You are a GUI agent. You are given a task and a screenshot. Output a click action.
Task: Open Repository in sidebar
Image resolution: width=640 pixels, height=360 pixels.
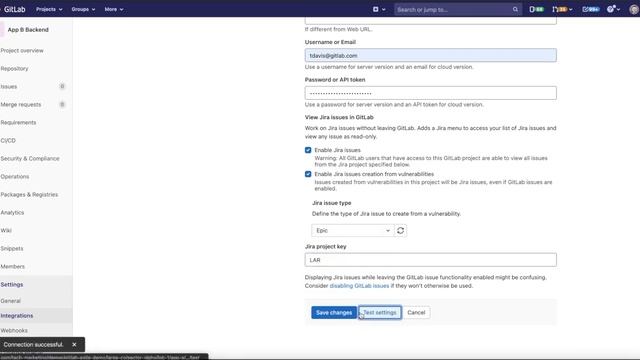click(x=15, y=69)
